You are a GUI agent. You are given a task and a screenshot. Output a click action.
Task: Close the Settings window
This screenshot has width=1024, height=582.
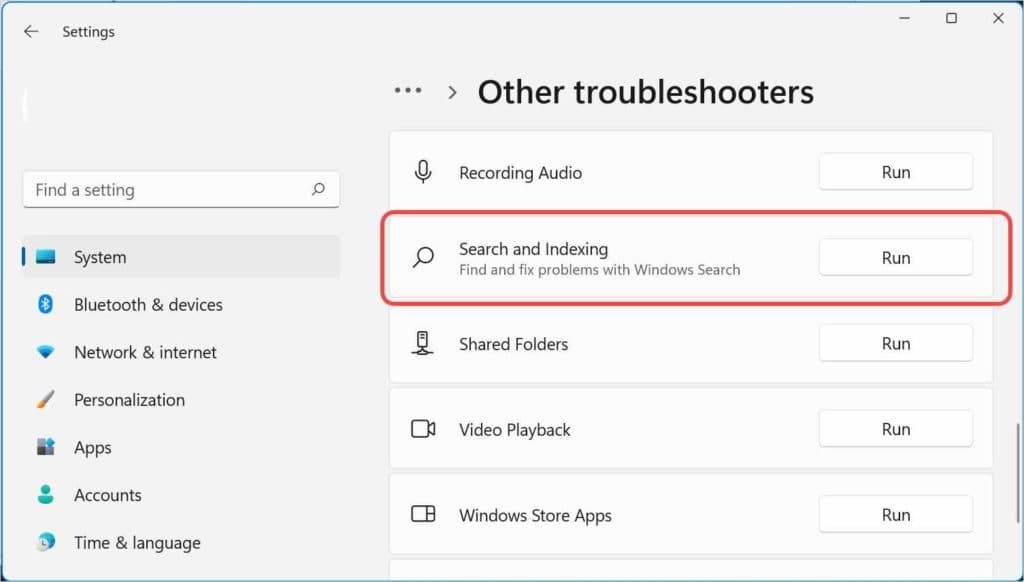[999, 18]
